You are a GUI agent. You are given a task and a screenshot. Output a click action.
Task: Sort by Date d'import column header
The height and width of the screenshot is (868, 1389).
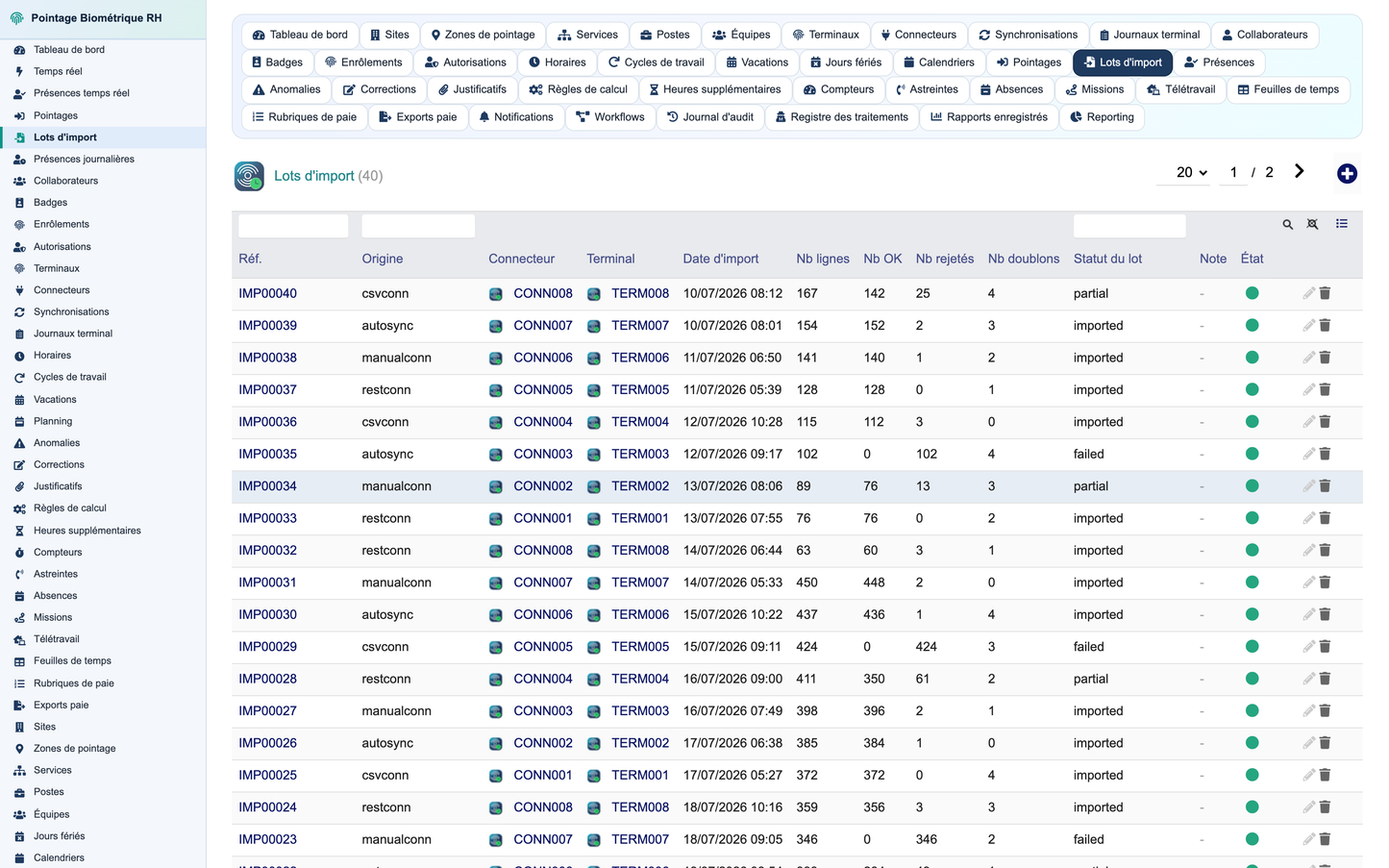click(x=721, y=259)
